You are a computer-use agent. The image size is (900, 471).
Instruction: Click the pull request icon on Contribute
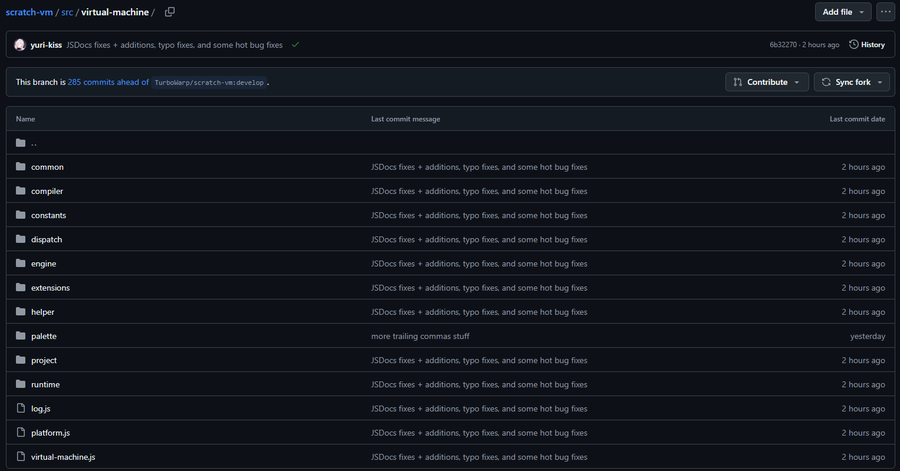(x=738, y=82)
